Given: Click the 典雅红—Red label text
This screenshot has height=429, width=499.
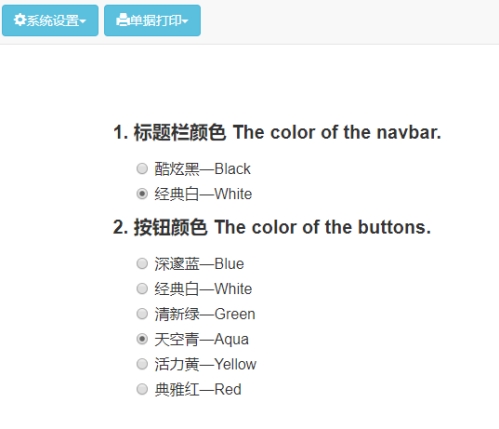Looking at the screenshot, I should coord(198,389).
